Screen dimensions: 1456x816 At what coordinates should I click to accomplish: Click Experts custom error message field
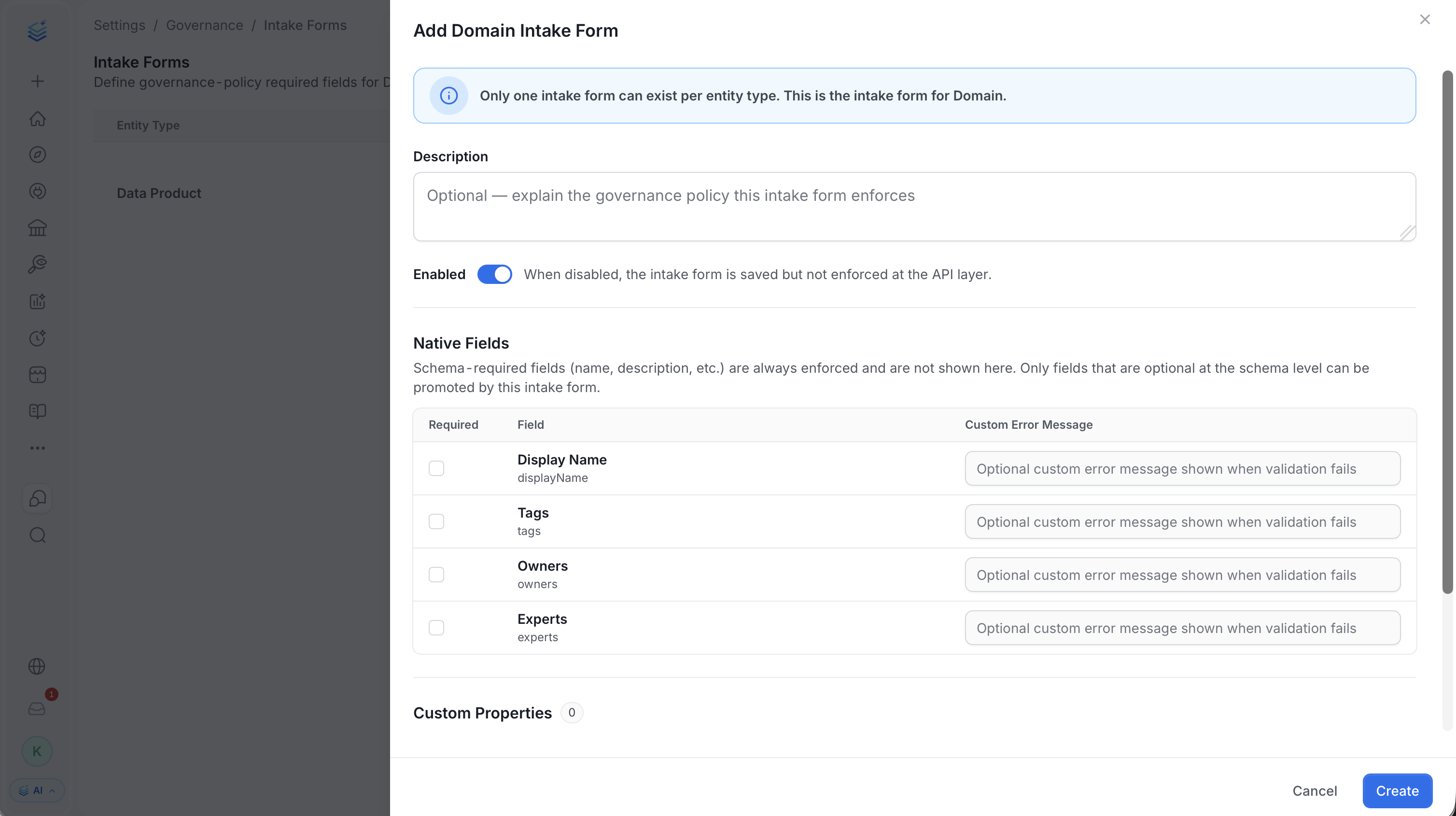1182,628
